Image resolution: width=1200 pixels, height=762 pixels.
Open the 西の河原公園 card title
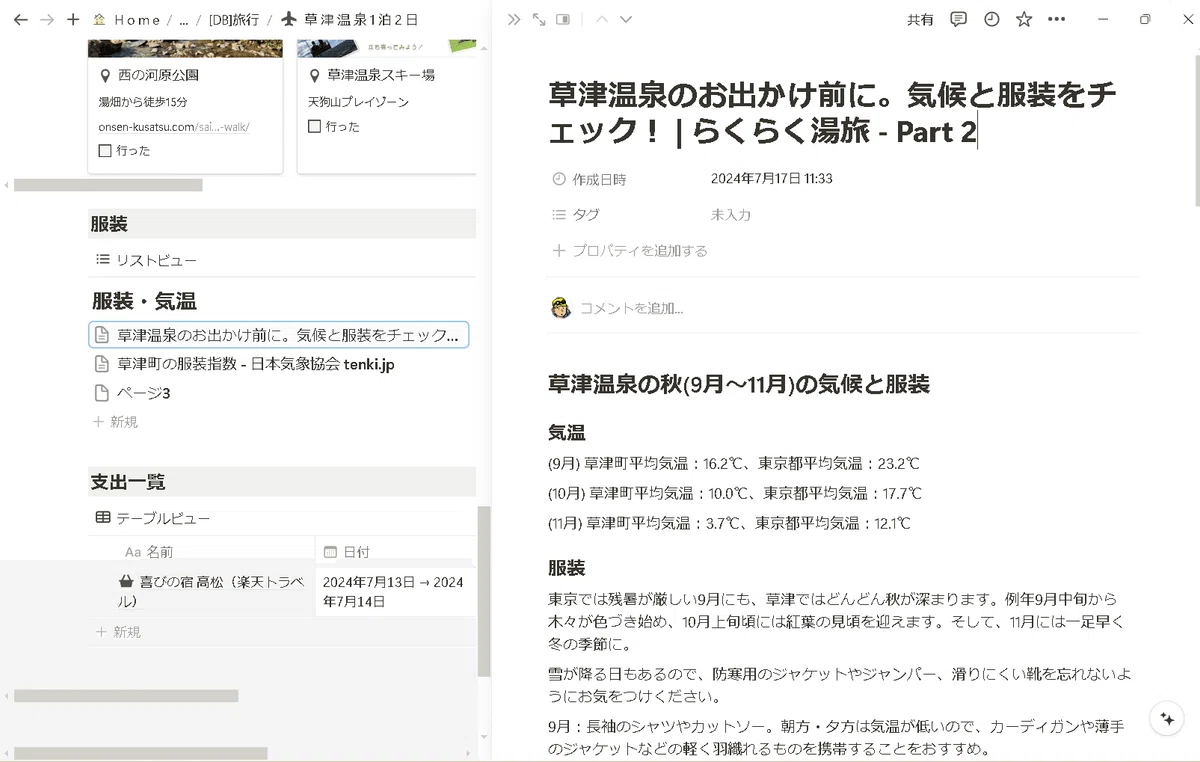point(158,76)
